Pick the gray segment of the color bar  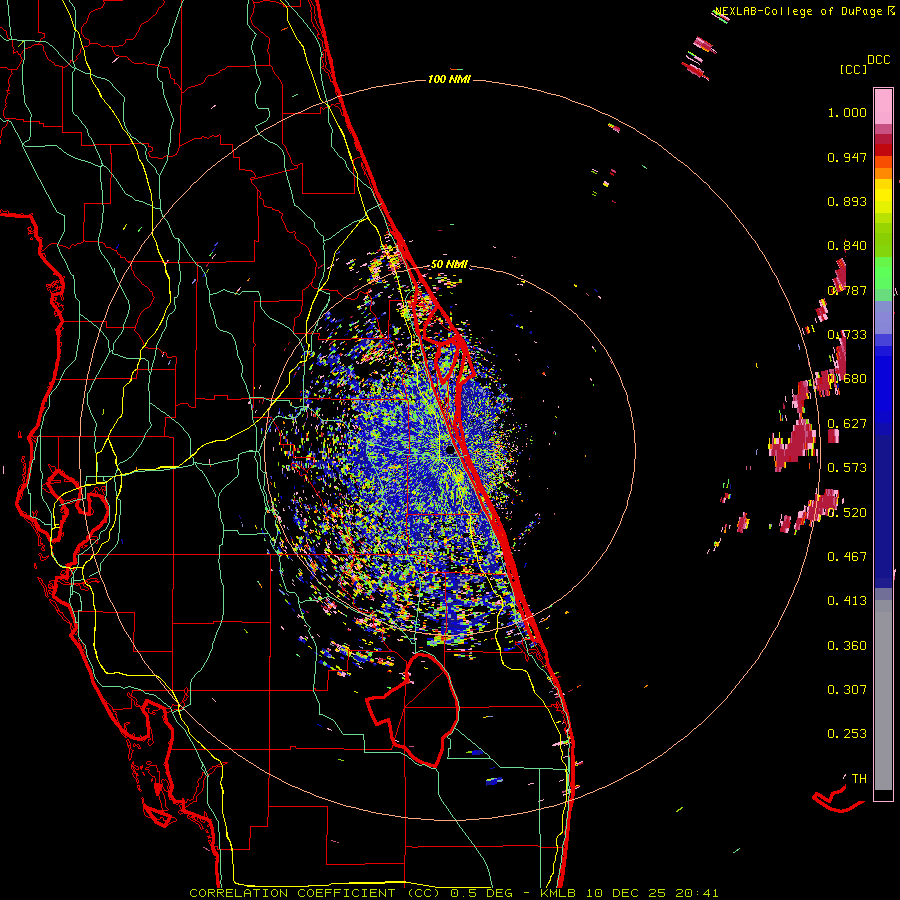pos(883,695)
